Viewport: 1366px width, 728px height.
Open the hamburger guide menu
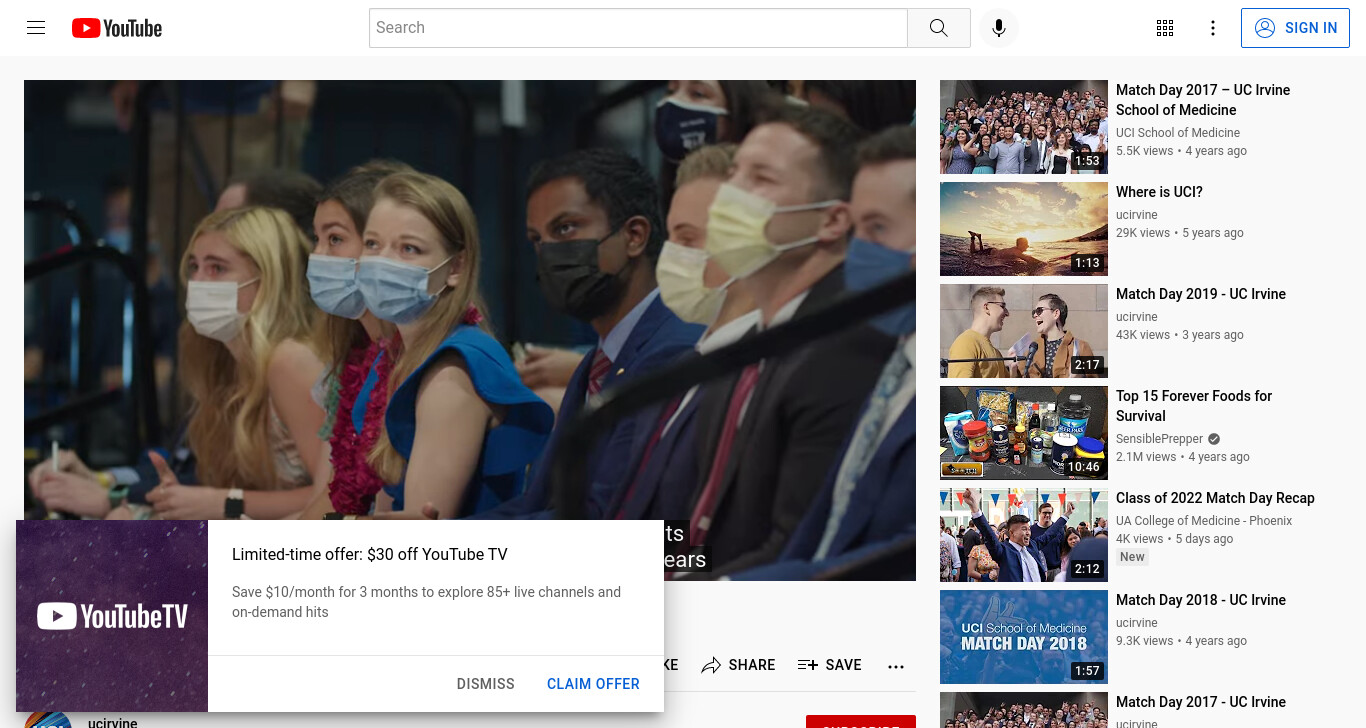(36, 28)
